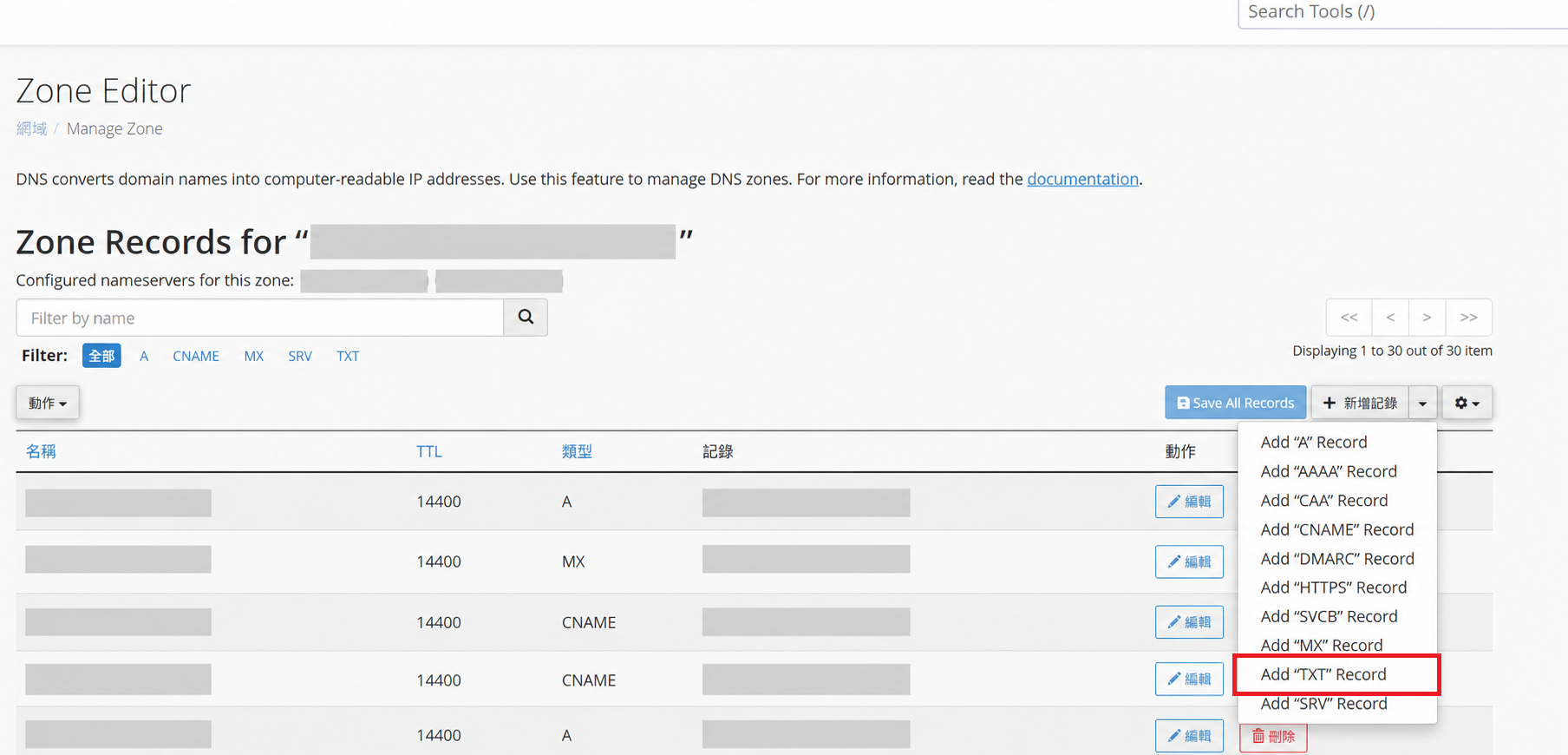The height and width of the screenshot is (755, 1568).
Task: Filter records by MX type
Action: pos(253,356)
